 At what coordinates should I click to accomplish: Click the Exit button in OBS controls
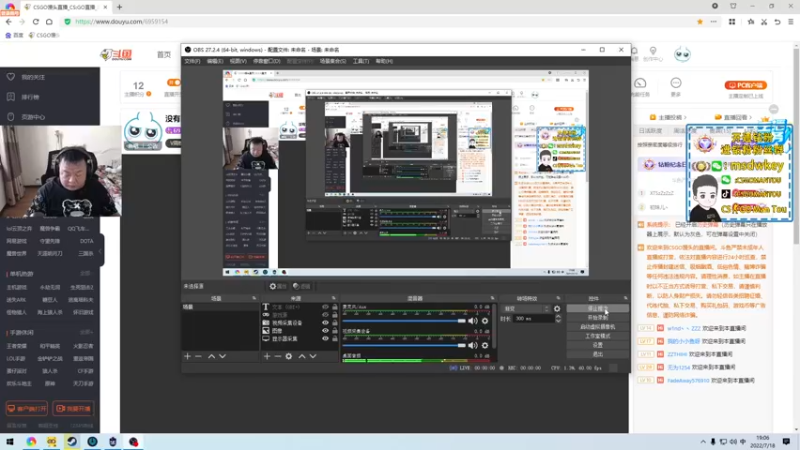click(597, 354)
